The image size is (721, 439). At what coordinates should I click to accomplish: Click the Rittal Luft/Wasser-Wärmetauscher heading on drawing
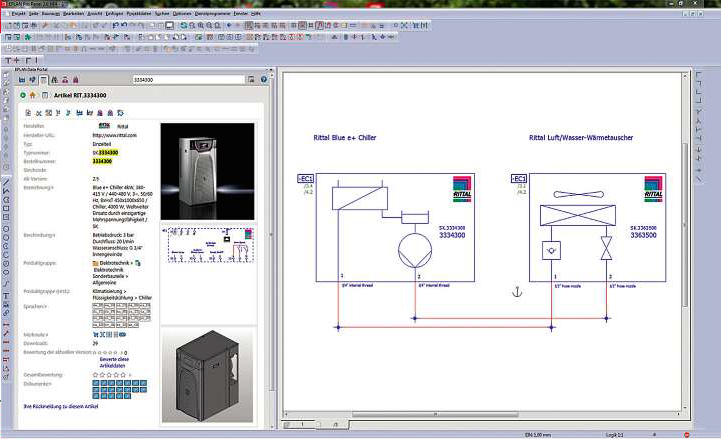[x=581, y=137]
